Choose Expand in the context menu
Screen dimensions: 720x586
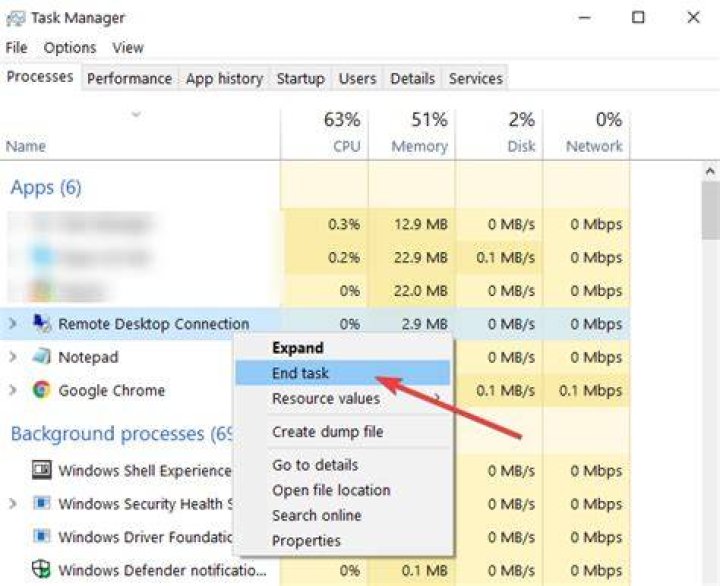343,348
